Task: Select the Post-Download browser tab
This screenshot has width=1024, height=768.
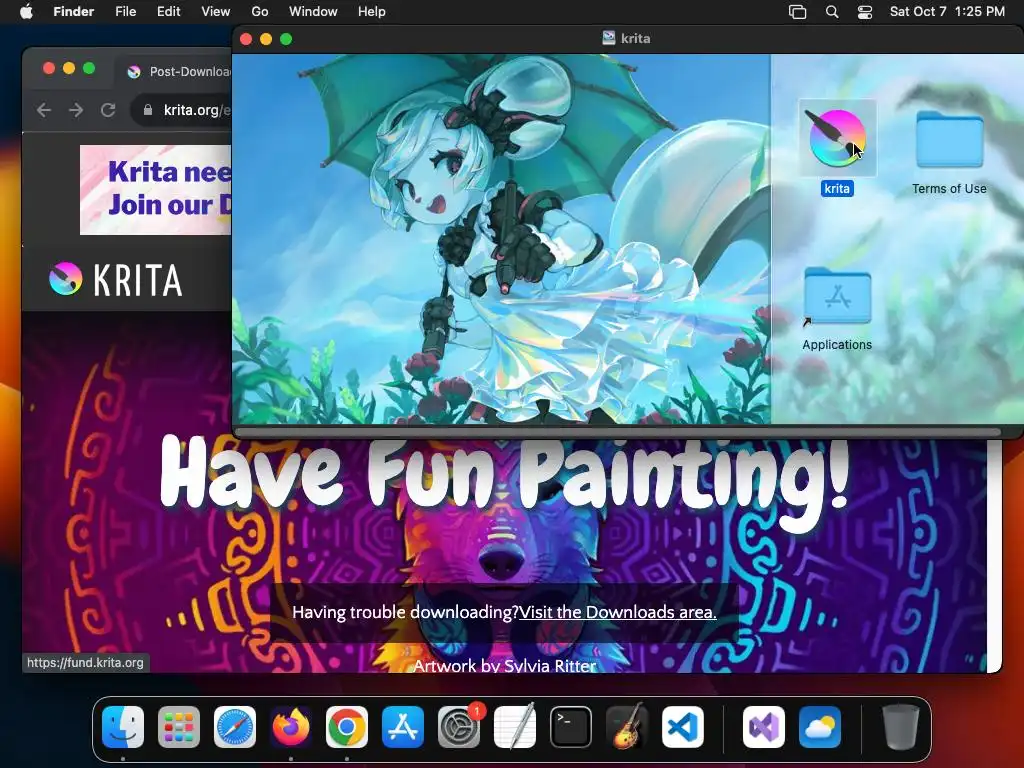Action: point(176,71)
